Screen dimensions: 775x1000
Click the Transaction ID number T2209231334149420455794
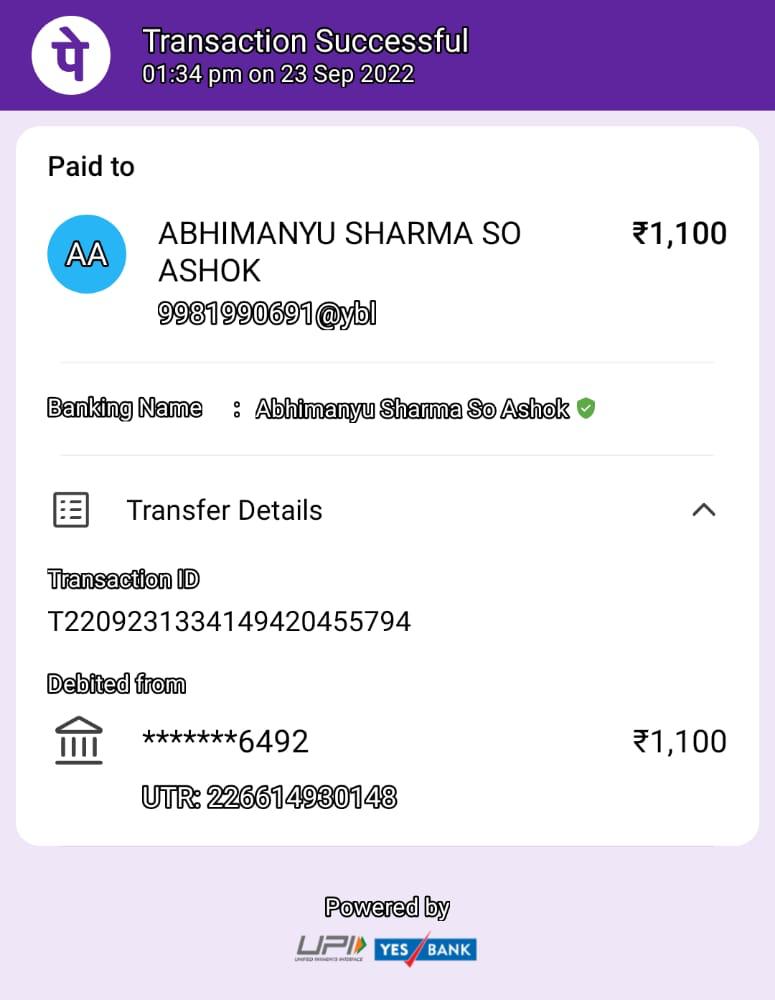pyautogui.click(x=230, y=621)
